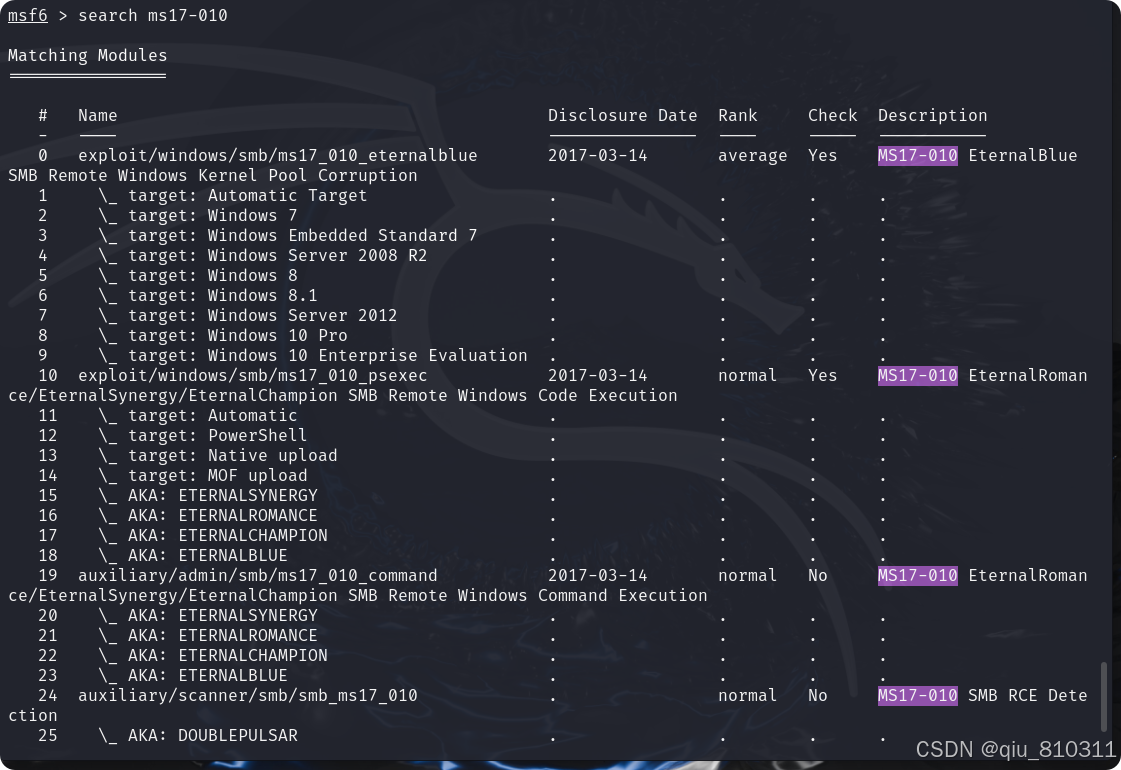
Task: Click 'target: Windows Embedded Standard 7' row
Action: 287,235
